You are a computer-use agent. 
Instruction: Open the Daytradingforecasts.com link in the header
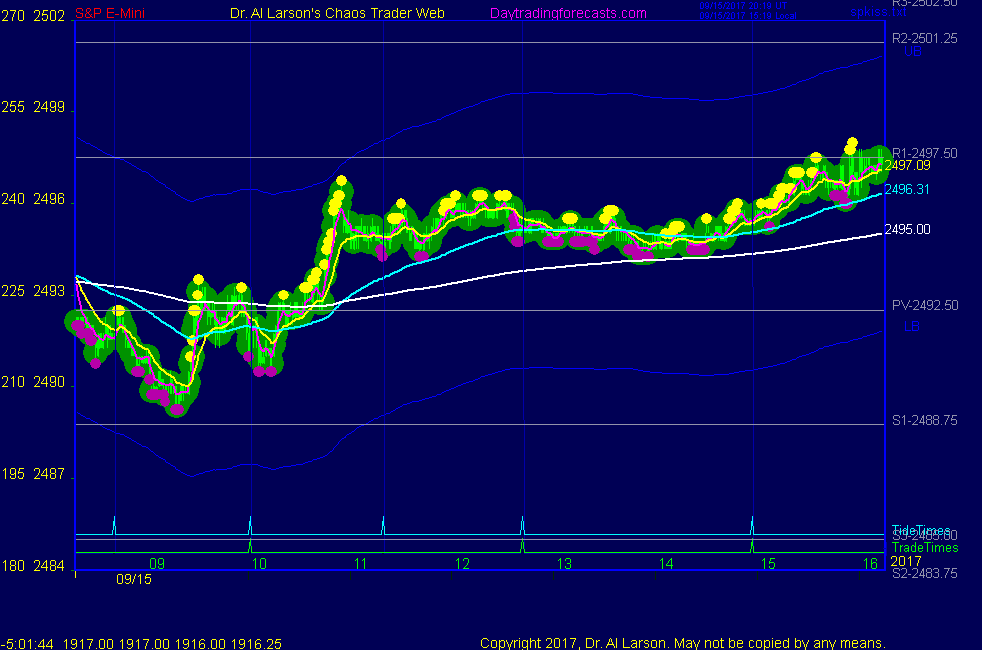(568, 13)
